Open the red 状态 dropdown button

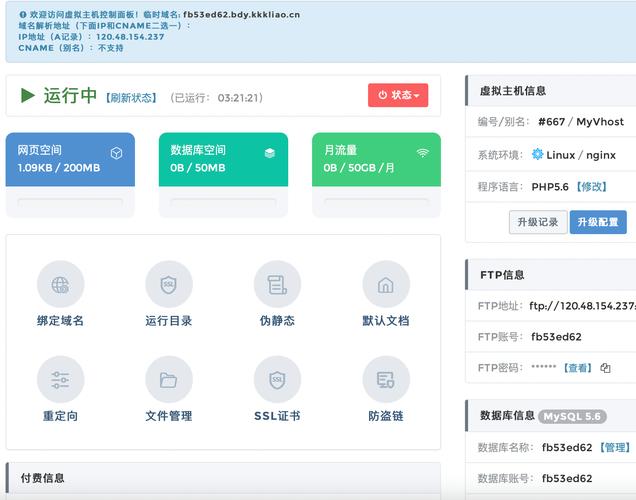[398, 95]
